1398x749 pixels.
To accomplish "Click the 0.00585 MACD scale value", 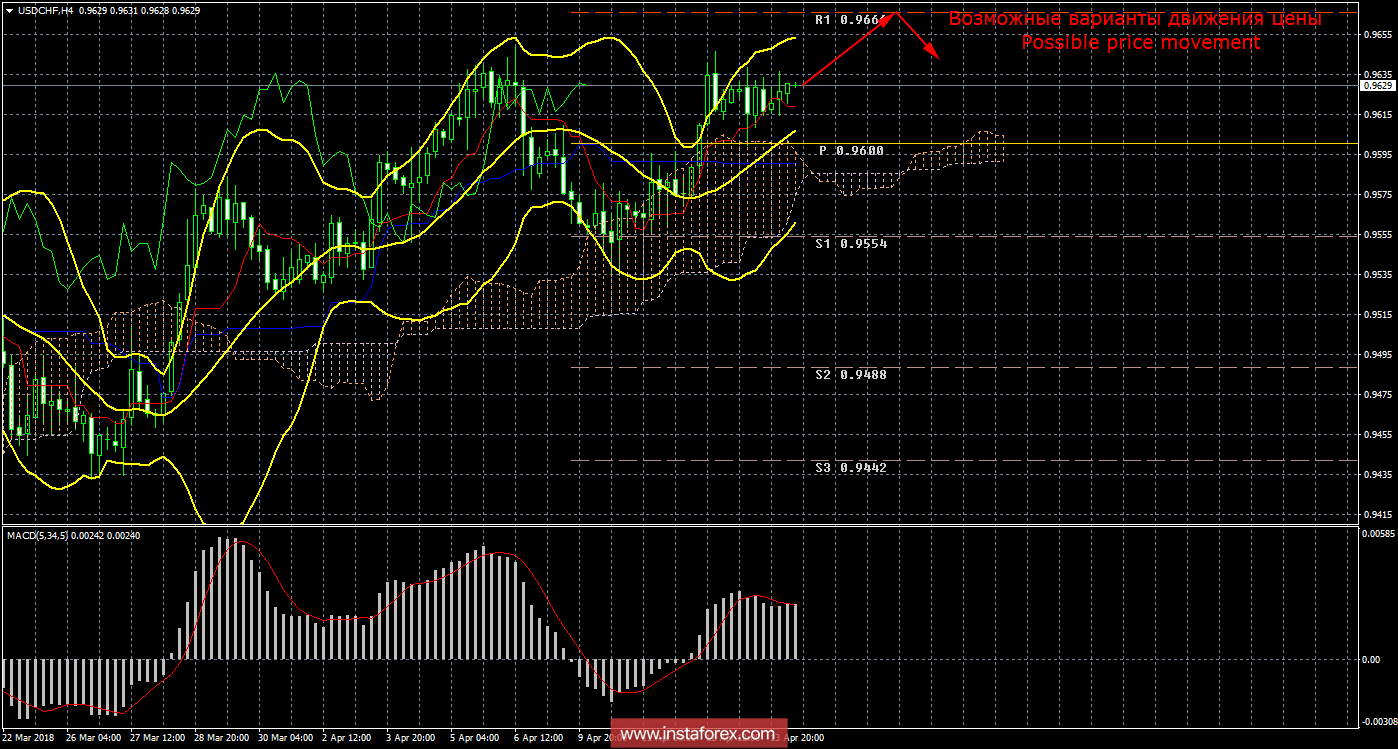I will tap(1377, 535).
